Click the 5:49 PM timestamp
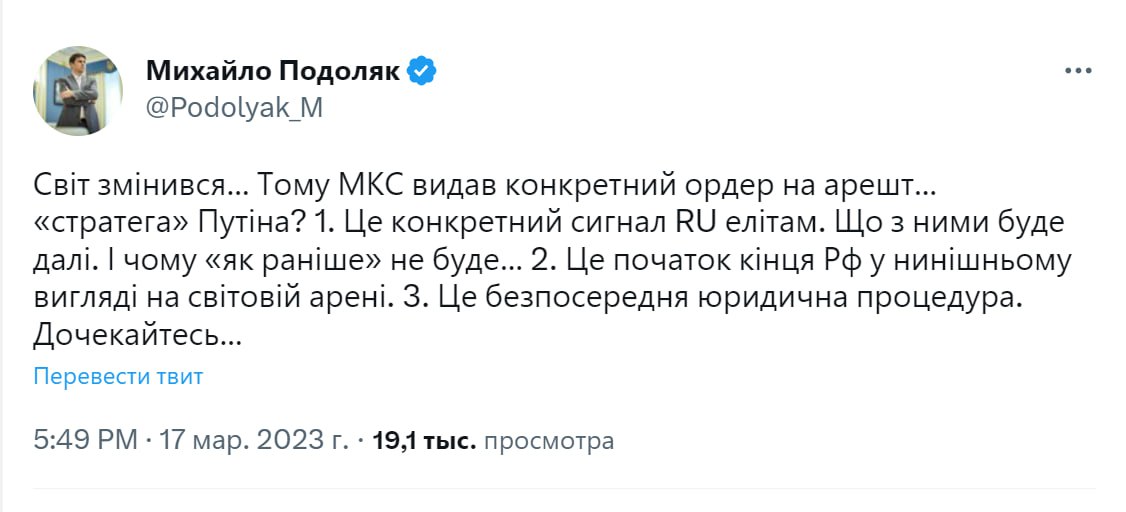1126x512 pixels. [85, 440]
